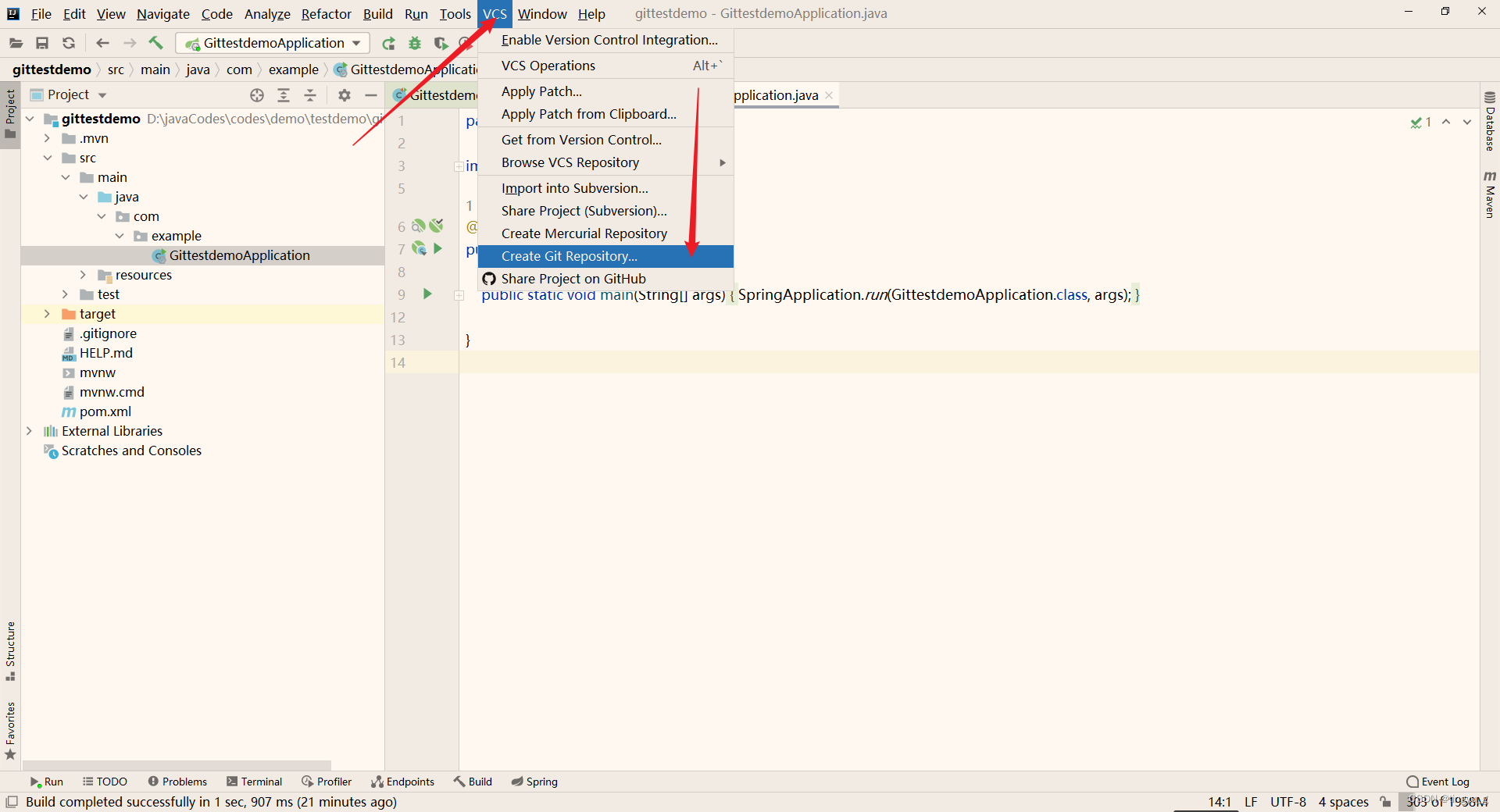Click the example breadcrumb segment
The image size is (1500, 812).
[293, 69]
